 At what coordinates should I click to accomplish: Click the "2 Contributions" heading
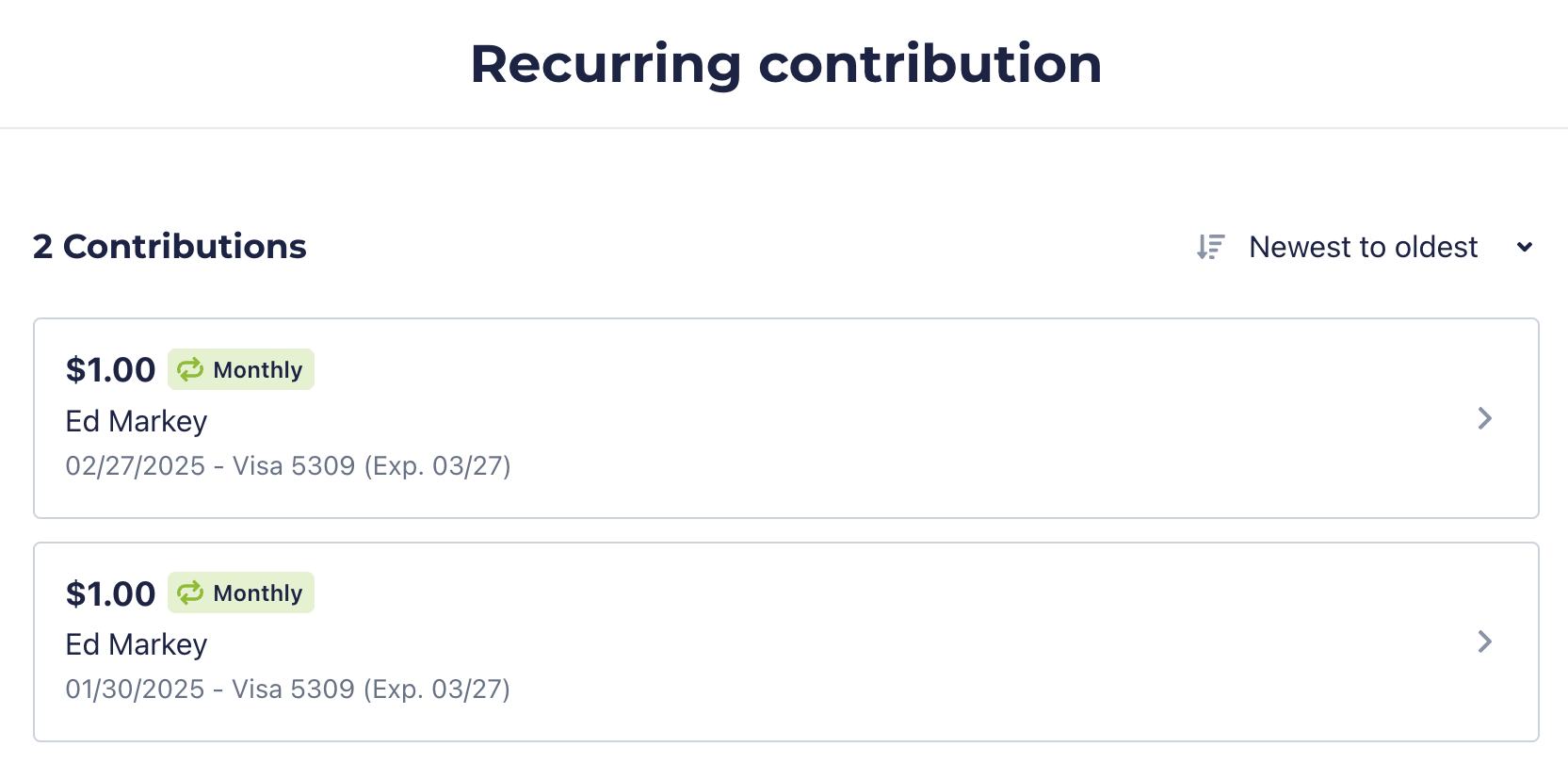point(170,247)
